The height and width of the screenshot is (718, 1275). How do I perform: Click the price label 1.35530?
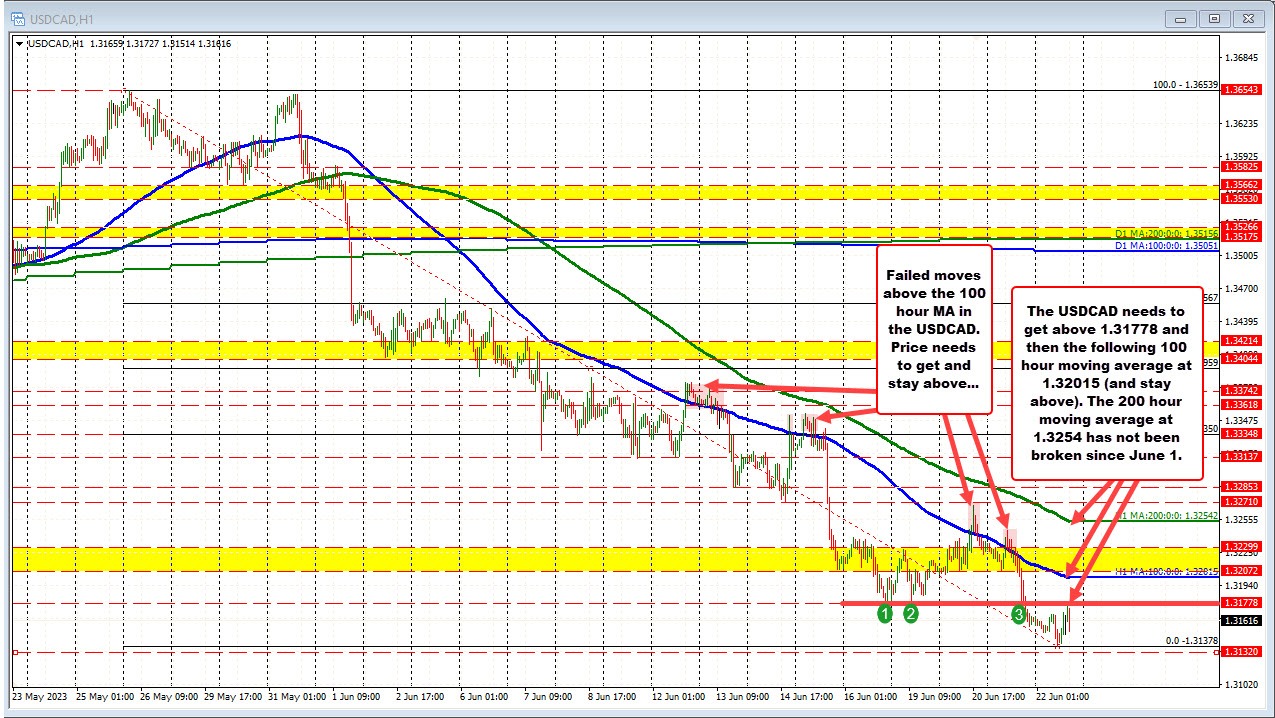tap(1239, 200)
